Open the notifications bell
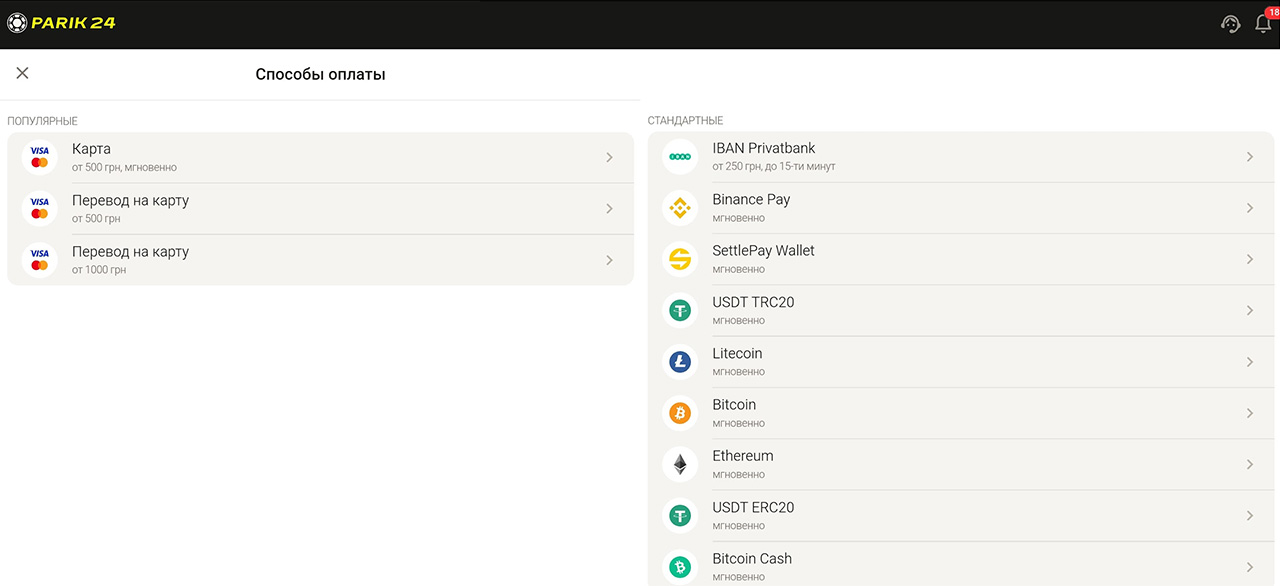 tap(1263, 24)
